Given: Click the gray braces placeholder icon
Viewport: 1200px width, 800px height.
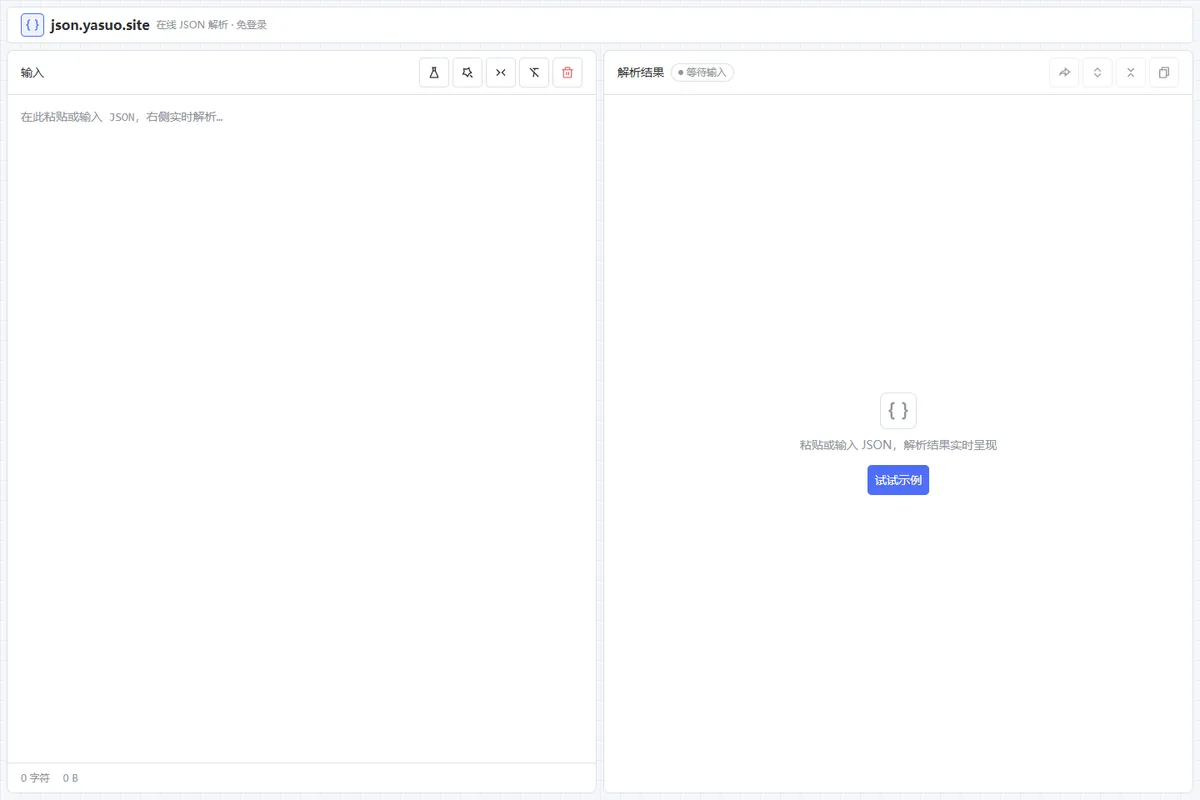Looking at the screenshot, I should tap(898, 410).
